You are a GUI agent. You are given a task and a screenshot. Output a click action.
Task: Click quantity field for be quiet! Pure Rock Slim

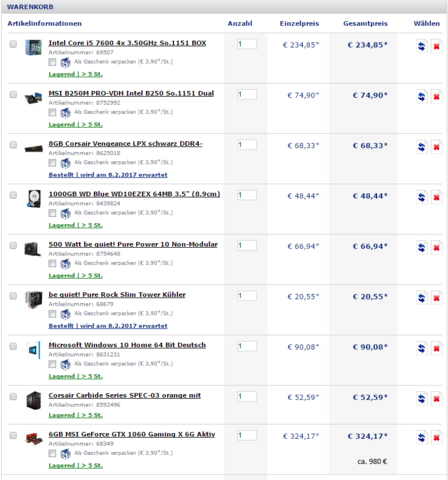click(247, 296)
